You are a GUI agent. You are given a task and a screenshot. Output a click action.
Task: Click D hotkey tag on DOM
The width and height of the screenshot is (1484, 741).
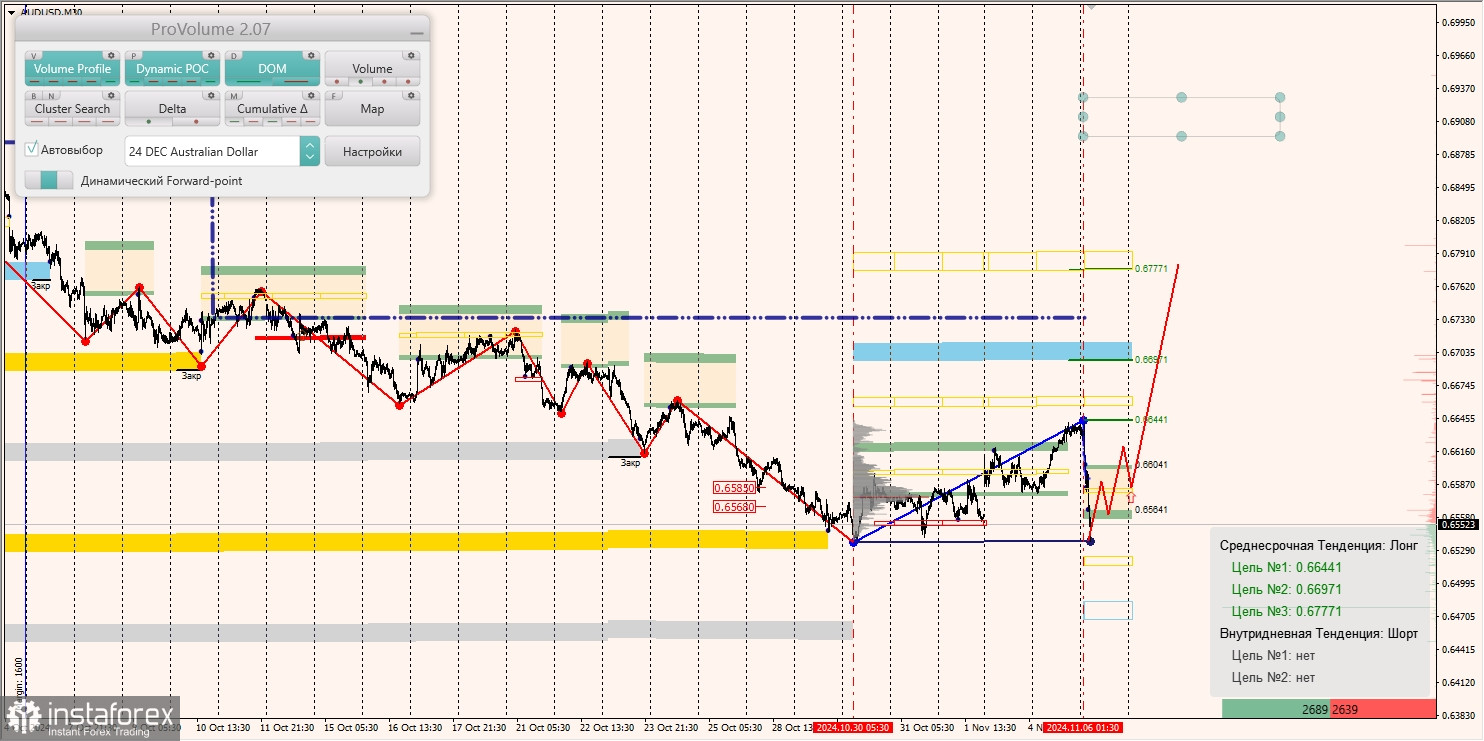click(234, 55)
